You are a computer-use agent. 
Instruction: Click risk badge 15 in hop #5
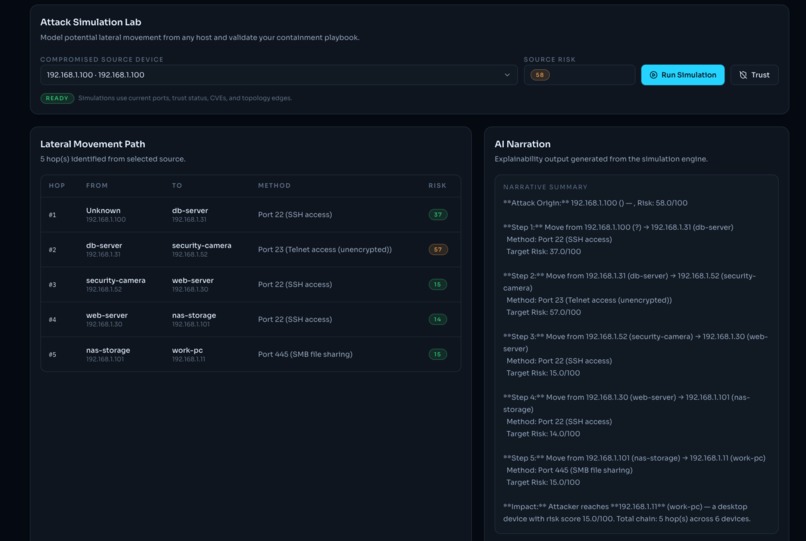click(438, 355)
